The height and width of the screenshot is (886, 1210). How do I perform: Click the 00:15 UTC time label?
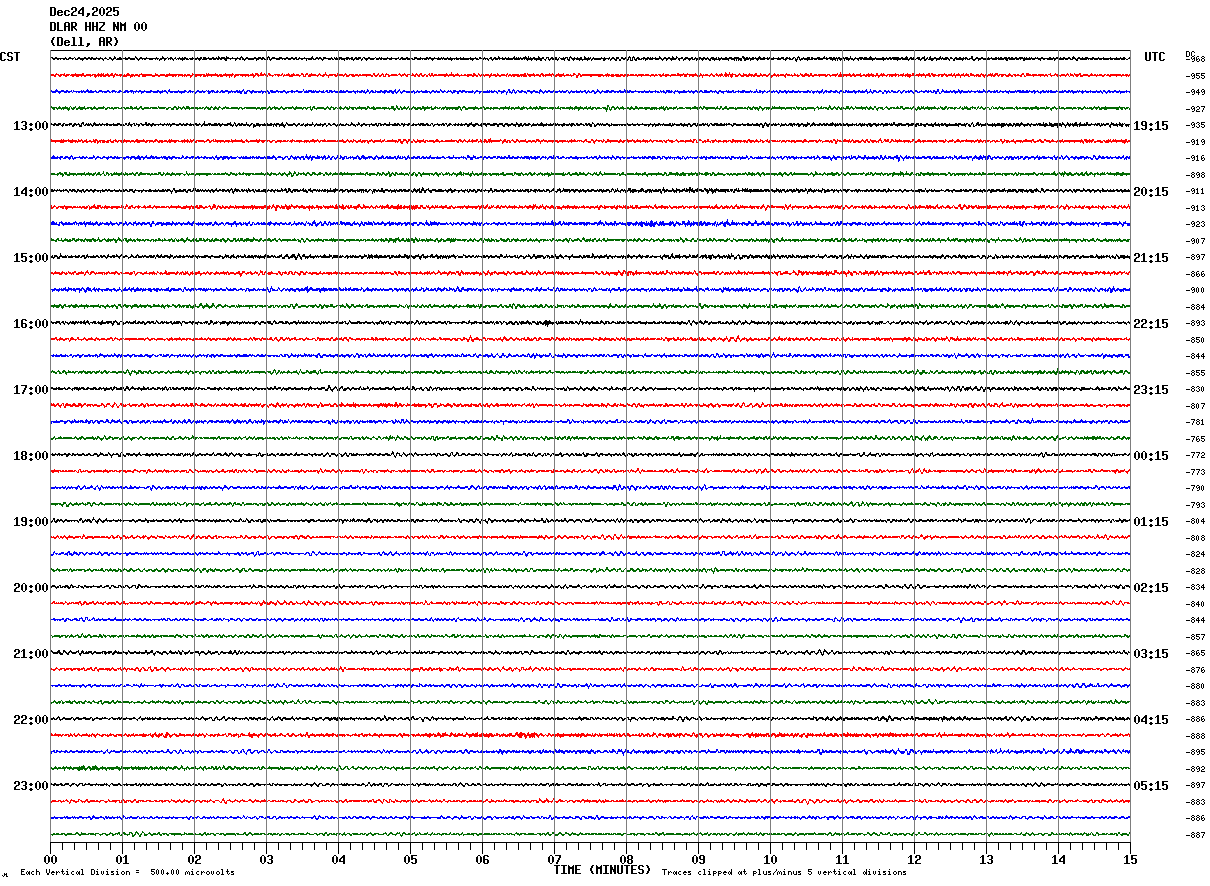(x=1151, y=456)
